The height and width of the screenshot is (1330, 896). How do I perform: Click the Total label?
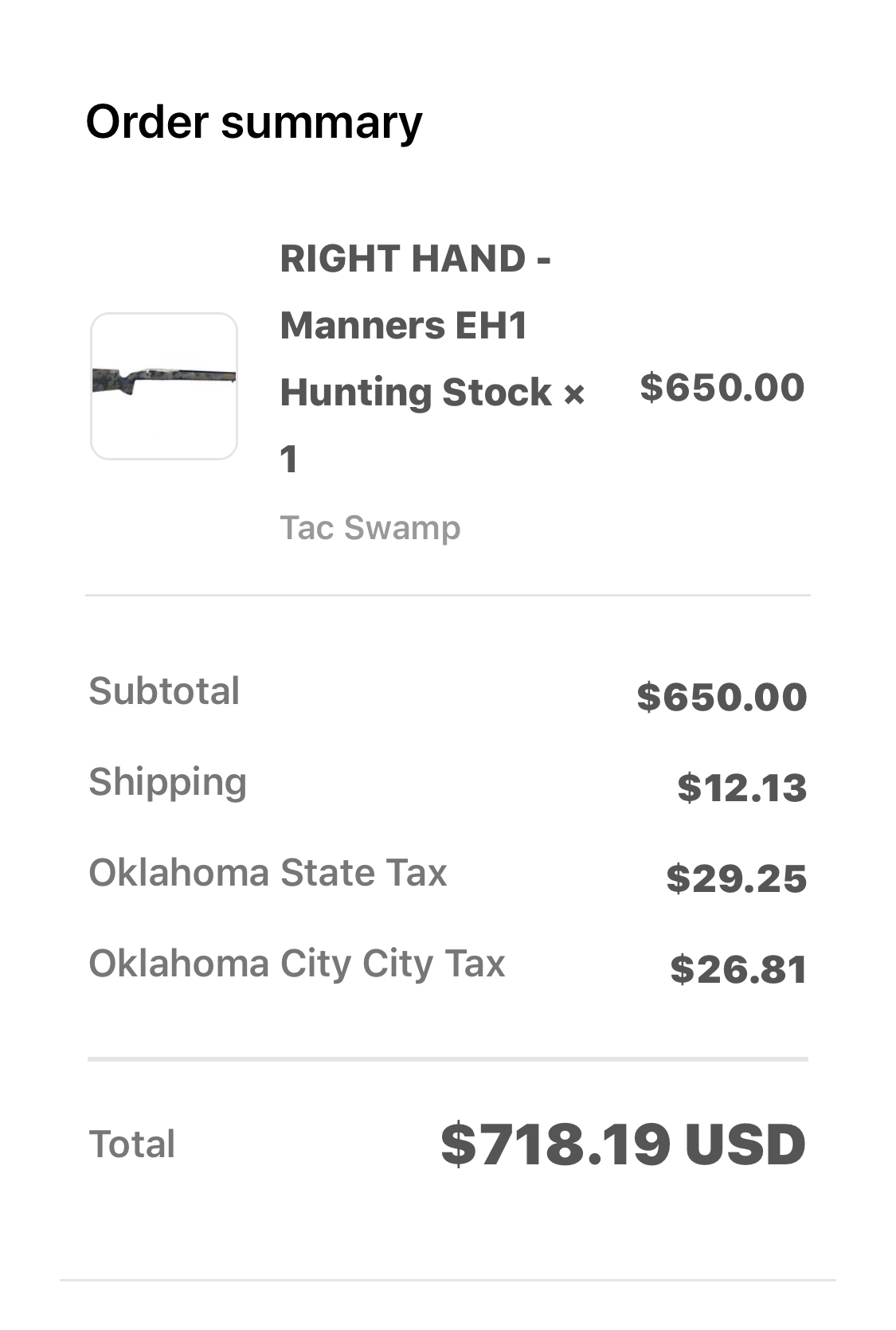click(x=132, y=1144)
